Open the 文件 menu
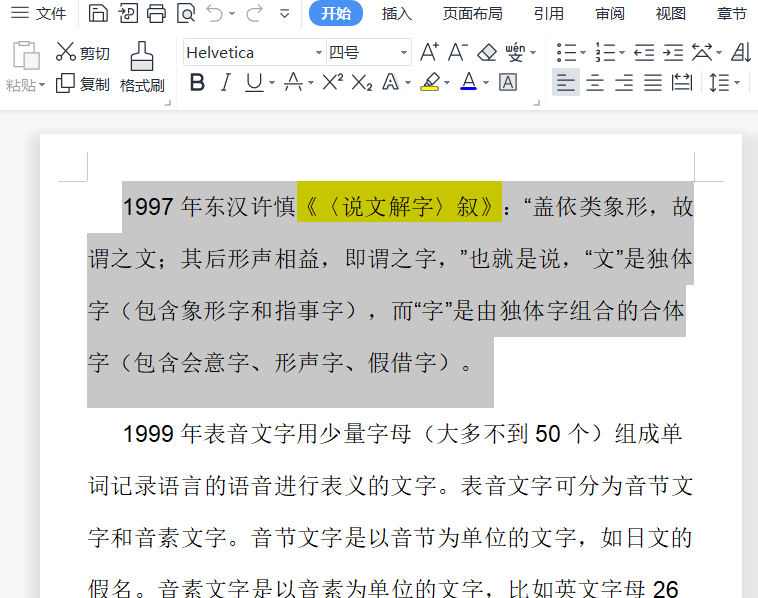Screen dimensions: 758x598 point(39,13)
